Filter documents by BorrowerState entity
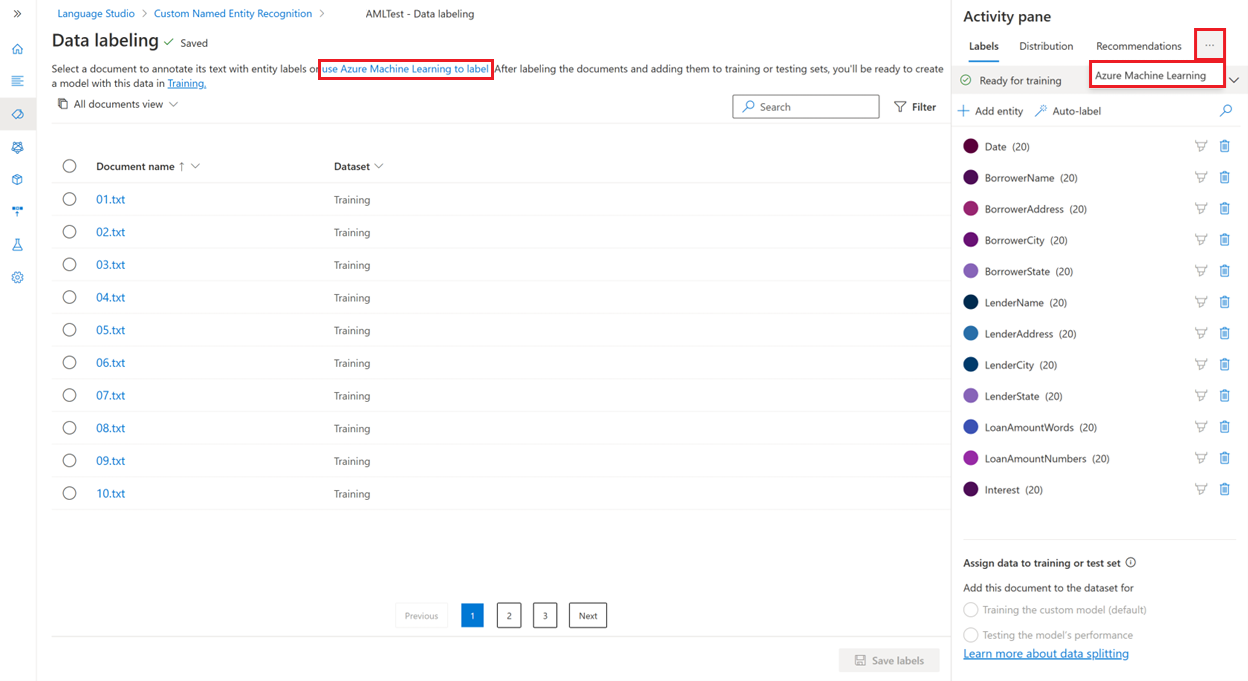1248x681 pixels. tap(1201, 271)
